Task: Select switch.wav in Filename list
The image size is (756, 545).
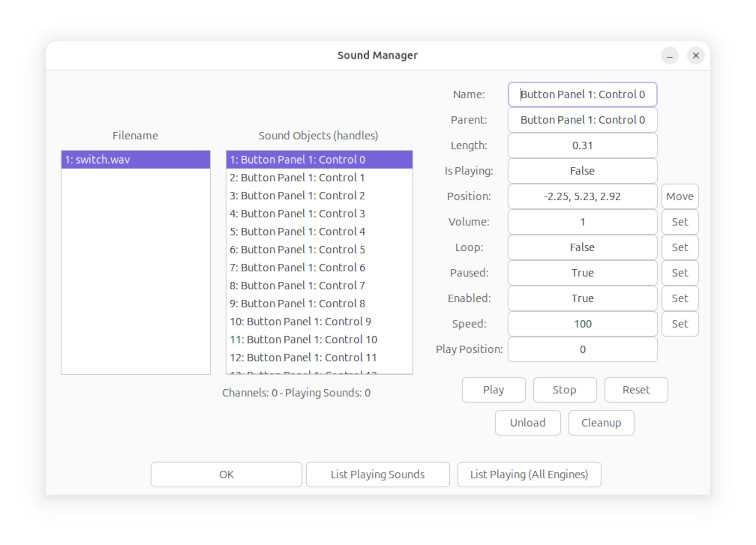Action: (x=135, y=160)
